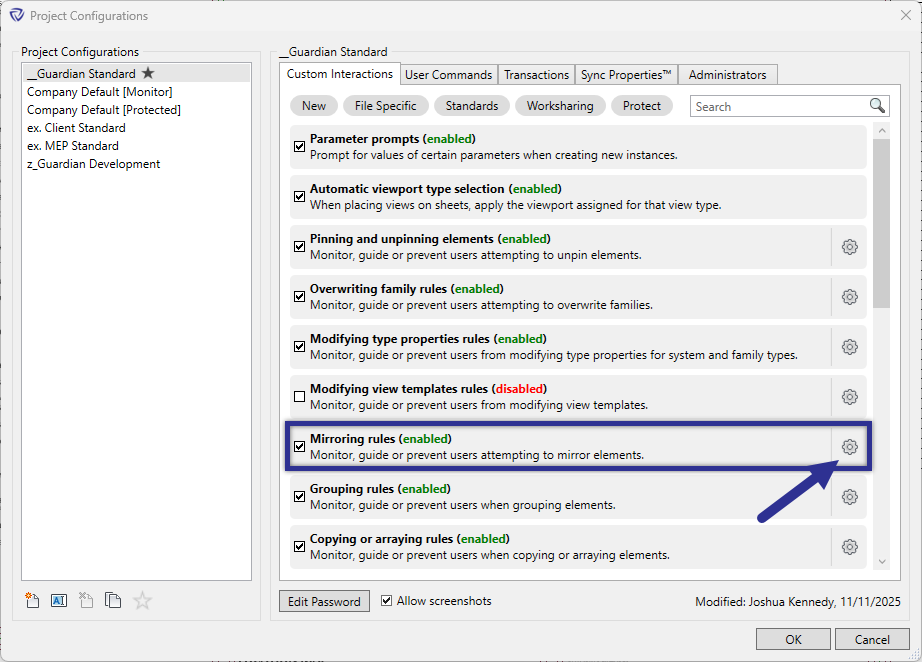Confirm changes with the OK button
922x662 pixels.
pos(793,639)
